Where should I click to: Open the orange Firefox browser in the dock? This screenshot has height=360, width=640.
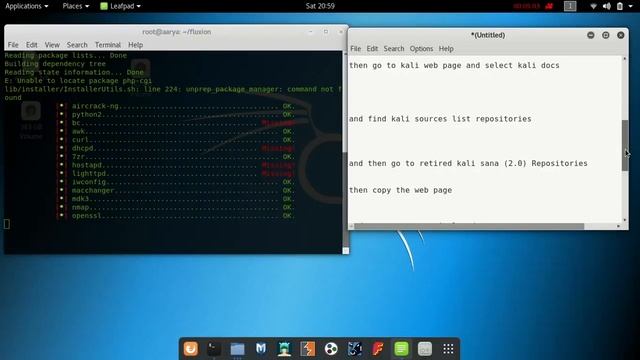tap(191, 349)
